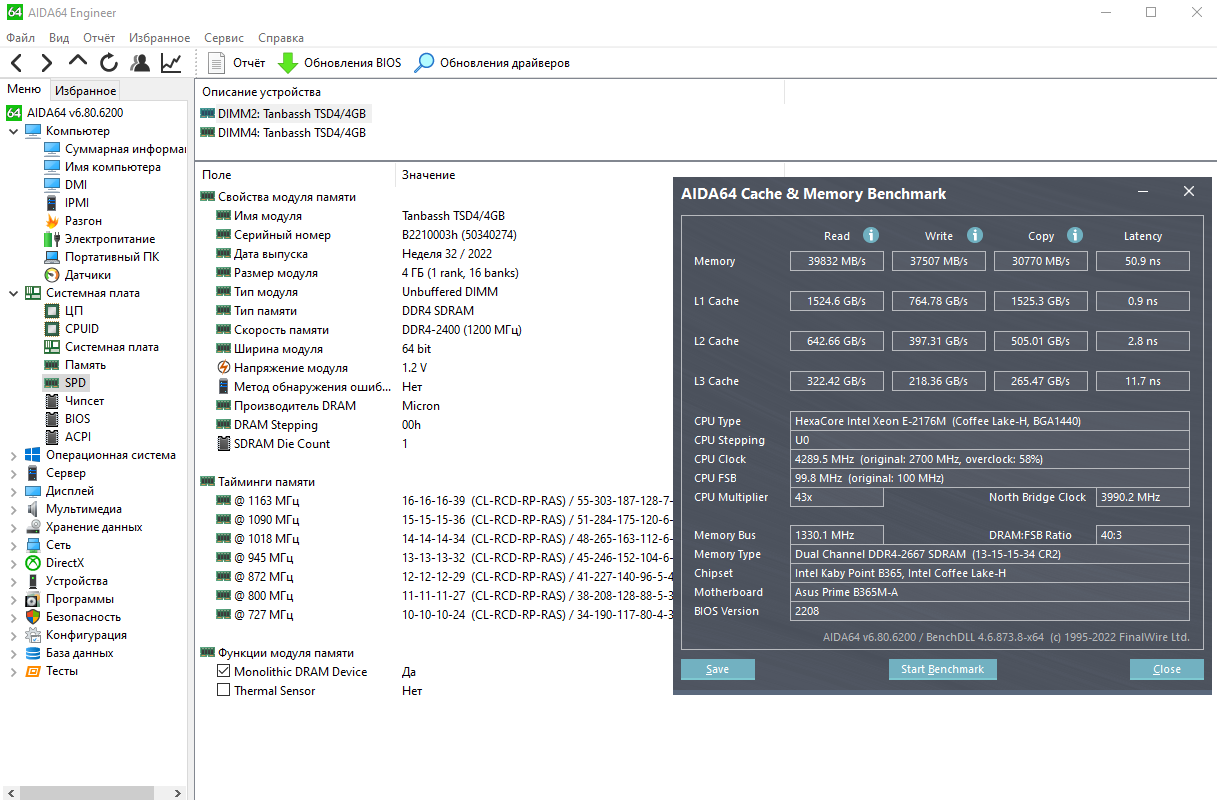1217x800 pixels.
Task: Open the graph chart toolbar icon
Action: coord(171,63)
